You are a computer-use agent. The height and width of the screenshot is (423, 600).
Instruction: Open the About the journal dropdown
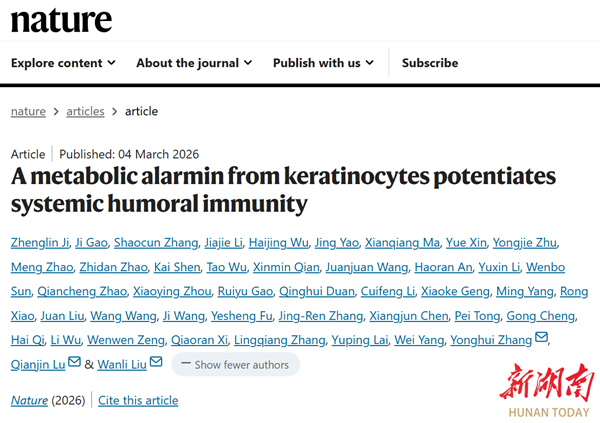tap(194, 63)
